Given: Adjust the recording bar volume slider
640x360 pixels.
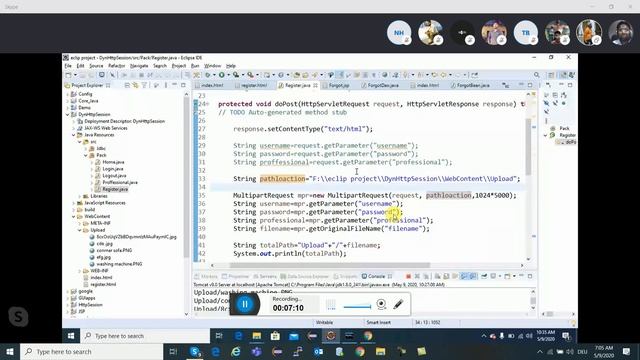Looking at the screenshot, I should pyautogui.click(x=357, y=307).
